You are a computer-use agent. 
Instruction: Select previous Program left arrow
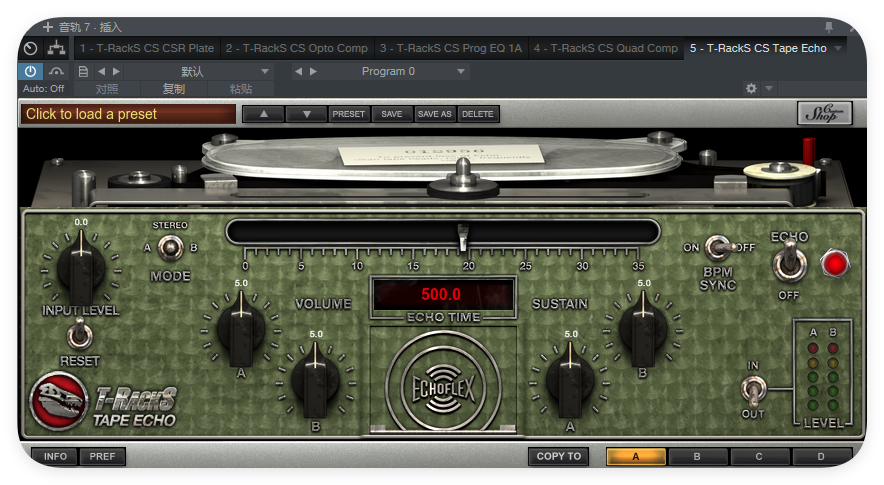[299, 72]
